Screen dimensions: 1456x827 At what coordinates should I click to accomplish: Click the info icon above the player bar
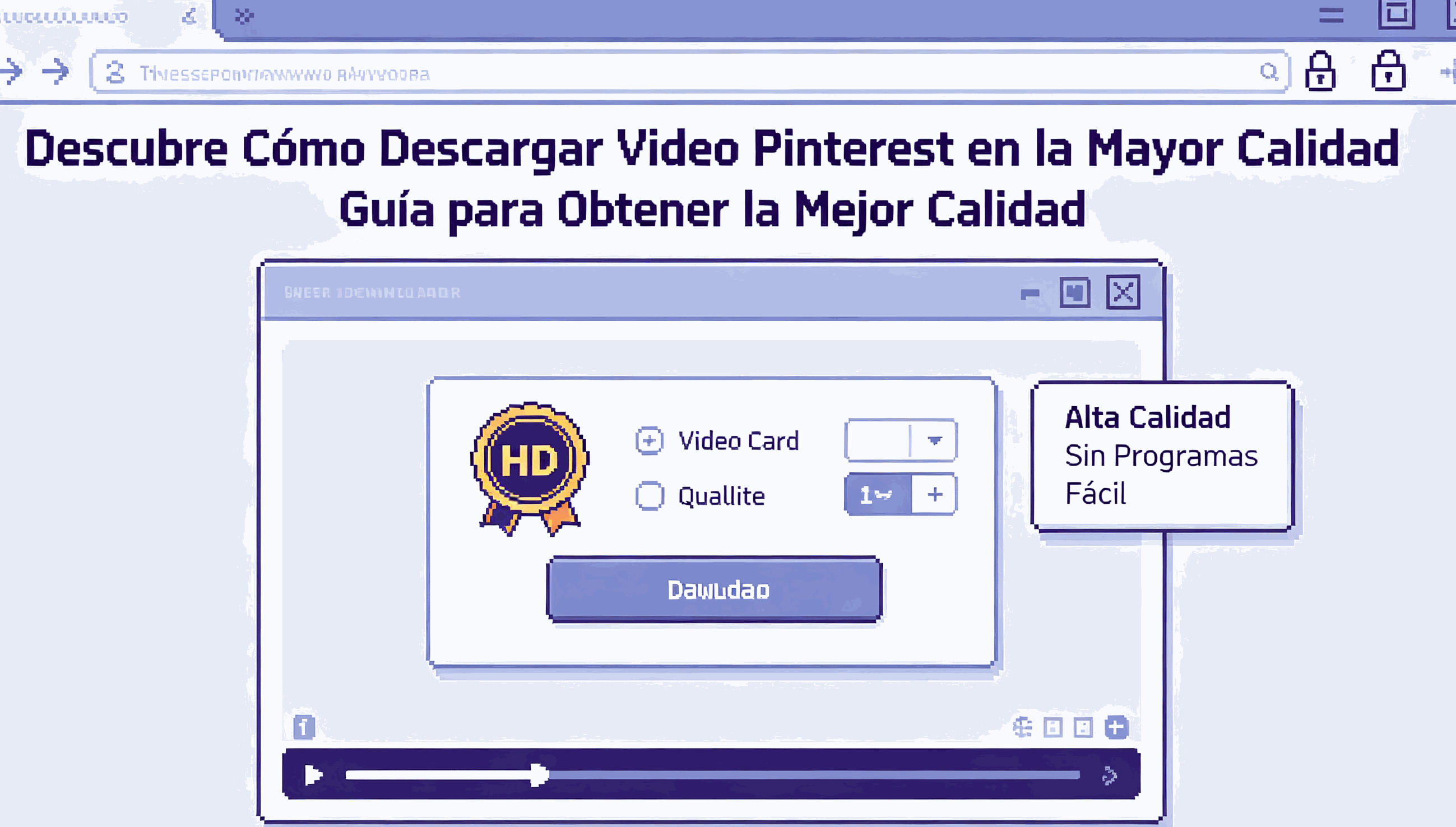[x=304, y=727]
